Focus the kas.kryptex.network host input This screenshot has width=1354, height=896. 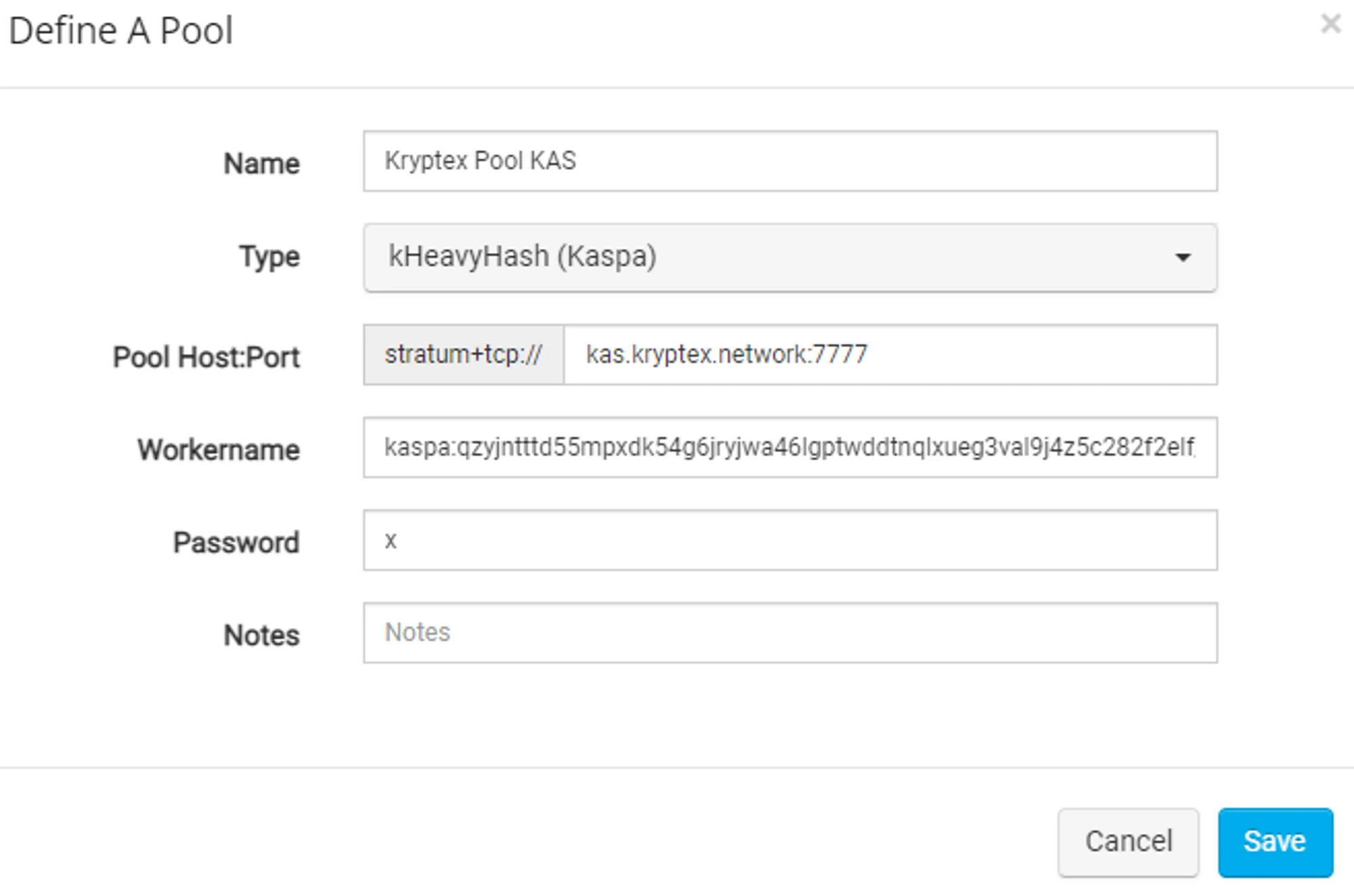tap(890, 355)
